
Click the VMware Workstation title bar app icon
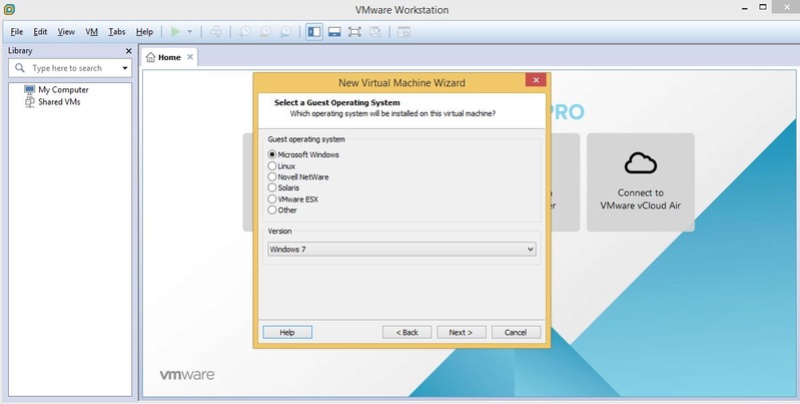[x=9, y=9]
